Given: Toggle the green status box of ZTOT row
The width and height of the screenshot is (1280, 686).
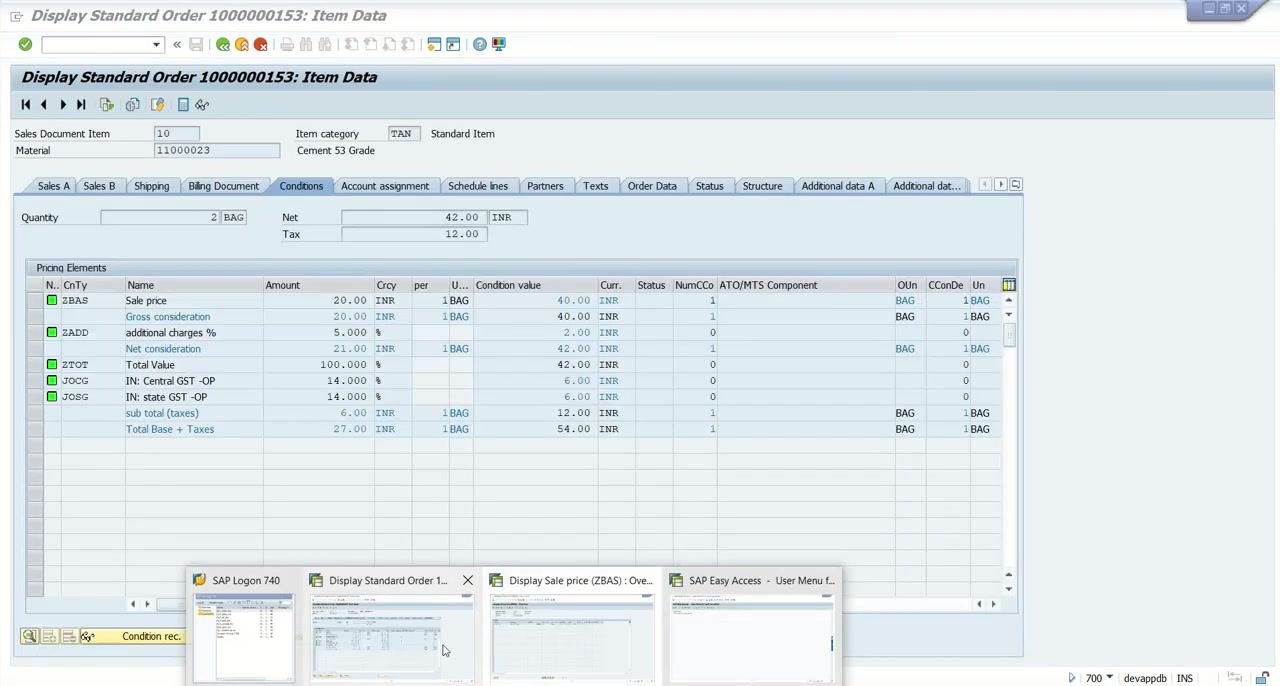Looking at the screenshot, I should tap(52, 364).
